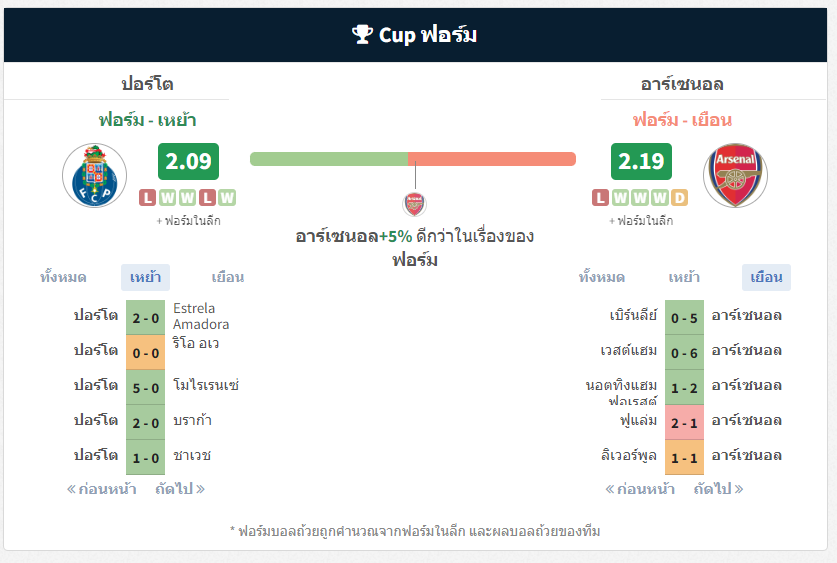Click the green-red form comparison bar
This screenshot has height=563, width=837.
[x=413, y=159]
